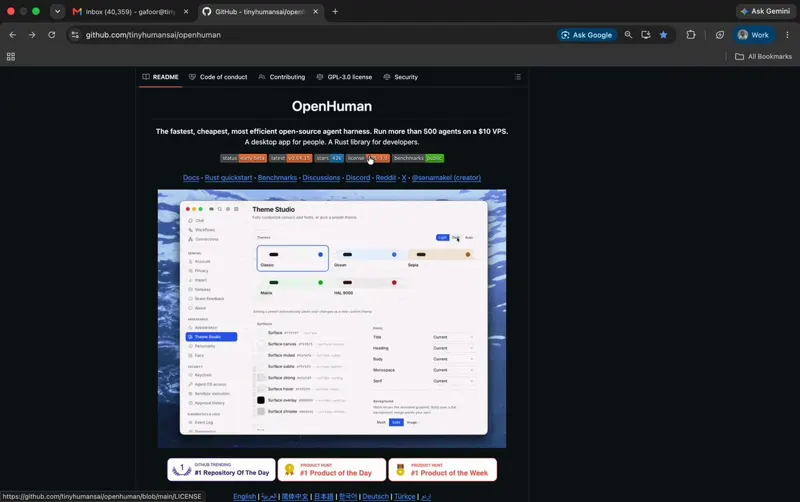Click the #1 Repository Of The Day badge
800x502 pixels.
coord(221,469)
